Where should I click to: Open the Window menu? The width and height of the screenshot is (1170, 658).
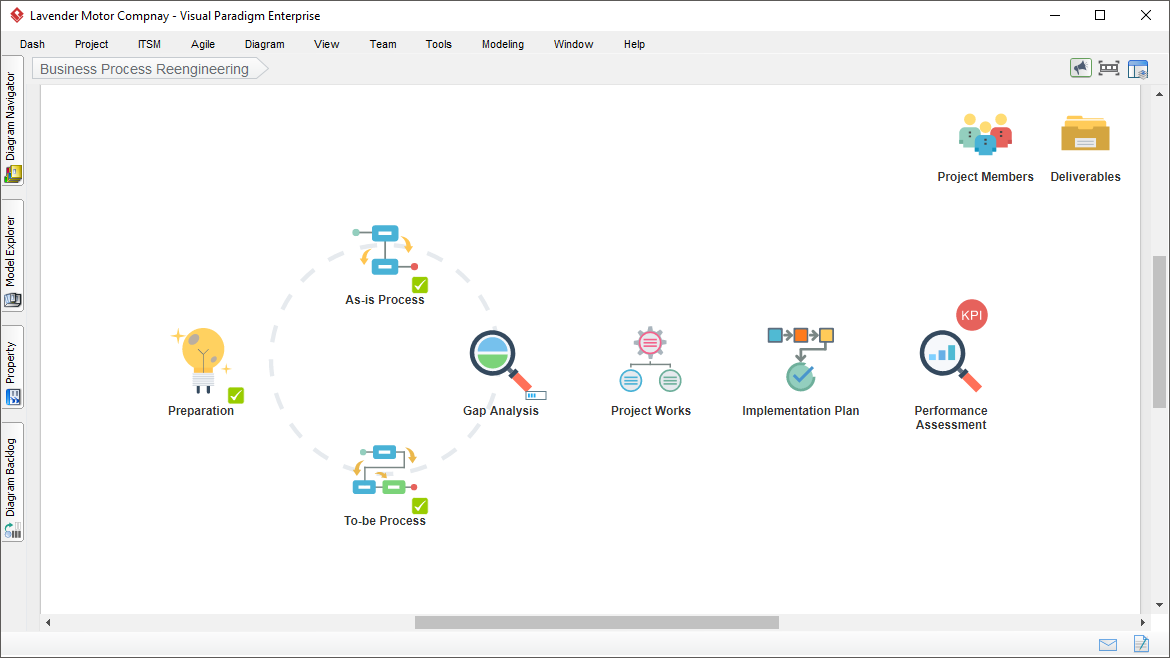click(x=573, y=44)
